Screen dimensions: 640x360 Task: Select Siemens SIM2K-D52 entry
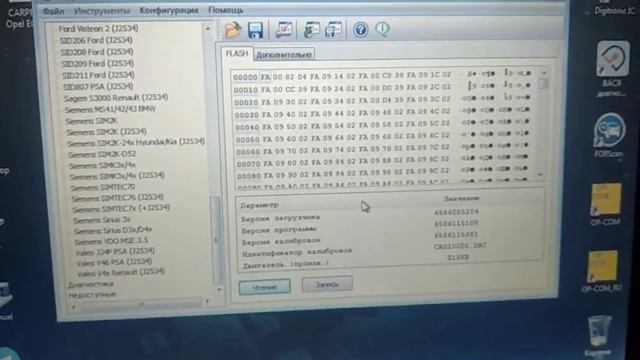coord(102,154)
